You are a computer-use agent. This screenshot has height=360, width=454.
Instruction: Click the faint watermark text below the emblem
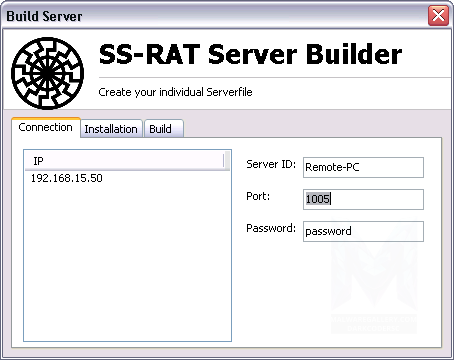coord(374,323)
